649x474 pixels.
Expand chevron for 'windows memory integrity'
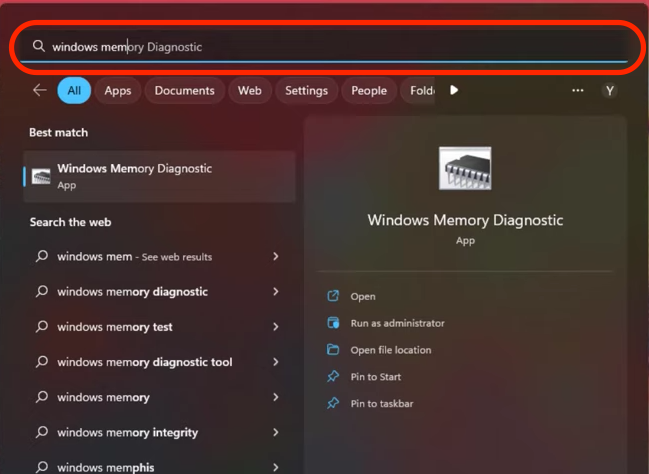[276, 433]
